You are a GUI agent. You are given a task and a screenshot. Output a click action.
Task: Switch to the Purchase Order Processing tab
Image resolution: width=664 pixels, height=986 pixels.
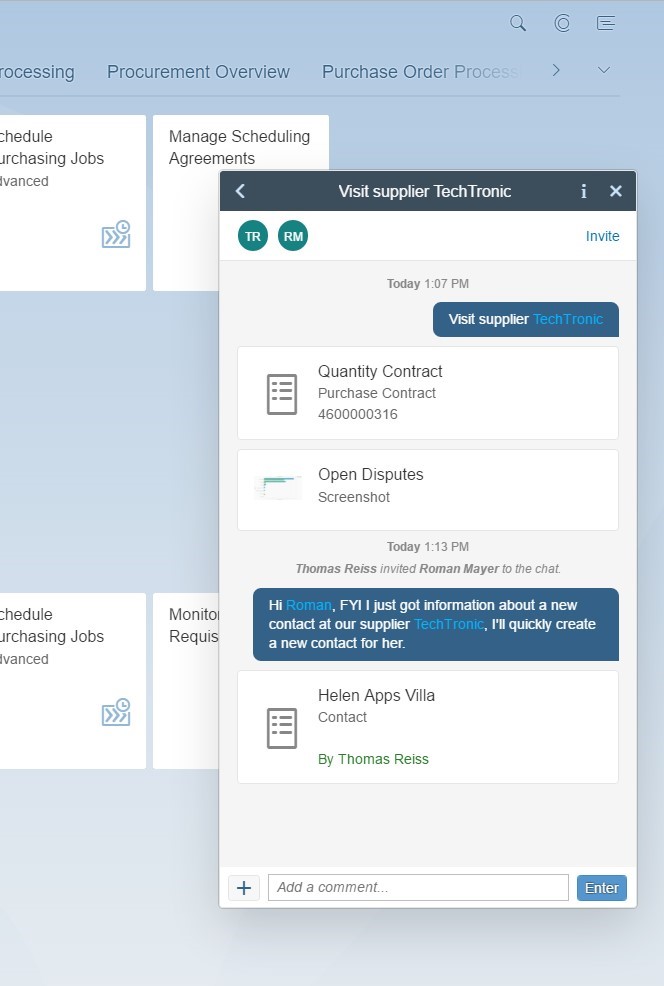pyautogui.click(x=420, y=72)
